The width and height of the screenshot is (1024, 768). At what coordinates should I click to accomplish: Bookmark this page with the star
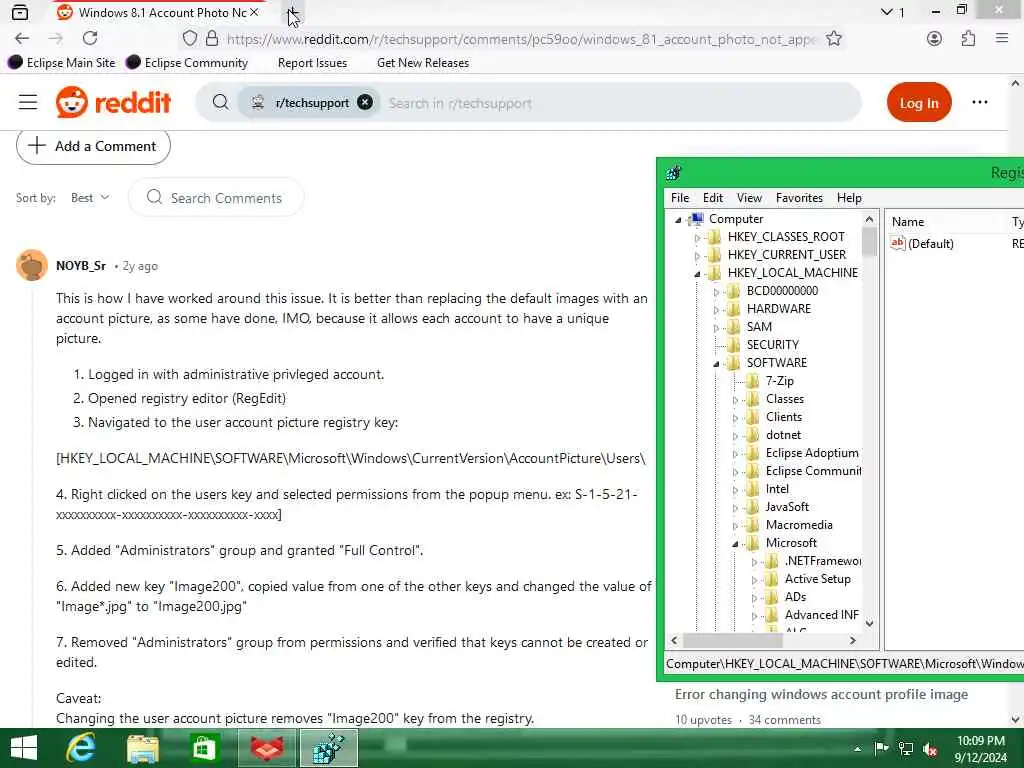click(833, 39)
